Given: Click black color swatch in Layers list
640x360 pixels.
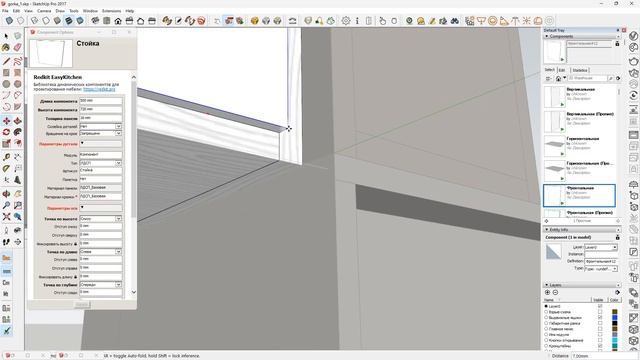Looking at the screenshot, I should click(615, 323).
